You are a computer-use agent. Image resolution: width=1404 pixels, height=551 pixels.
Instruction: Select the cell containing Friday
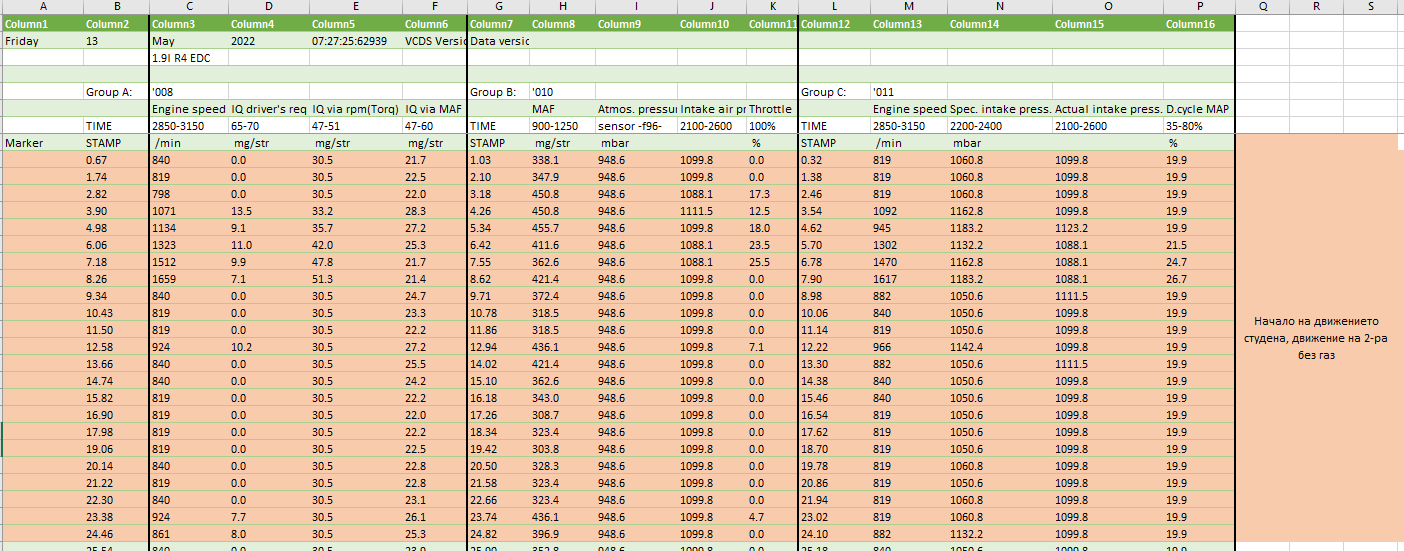click(41, 41)
